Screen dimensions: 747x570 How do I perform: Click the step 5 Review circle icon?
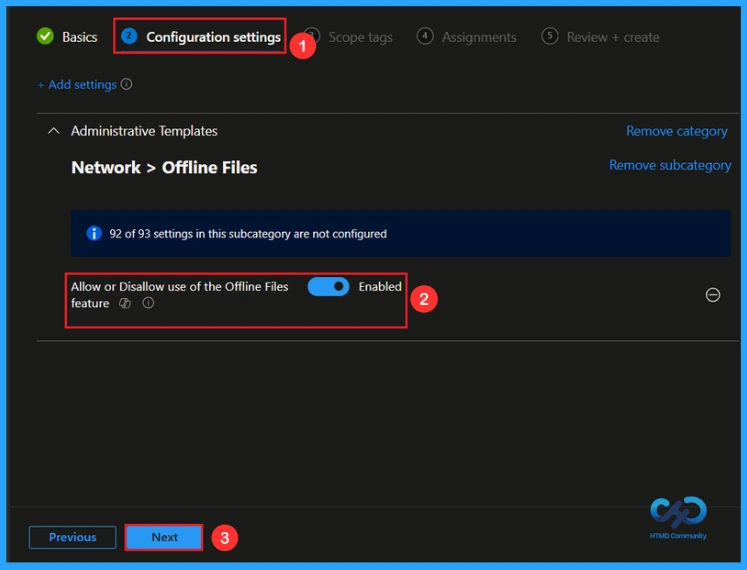550,36
